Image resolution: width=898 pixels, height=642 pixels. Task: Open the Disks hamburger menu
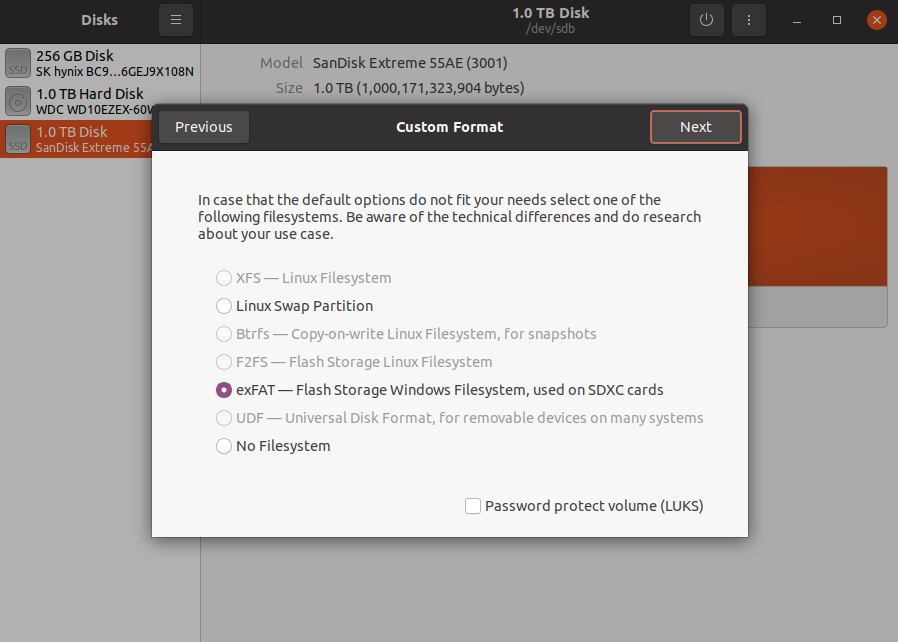pyautogui.click(x=176, y=20)
